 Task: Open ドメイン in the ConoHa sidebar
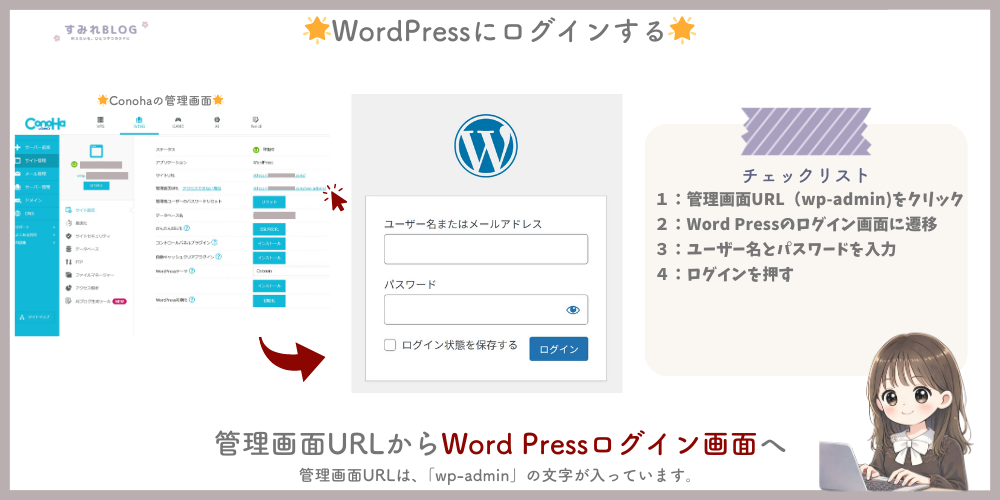pyautogui.click(x=37, y=200)
